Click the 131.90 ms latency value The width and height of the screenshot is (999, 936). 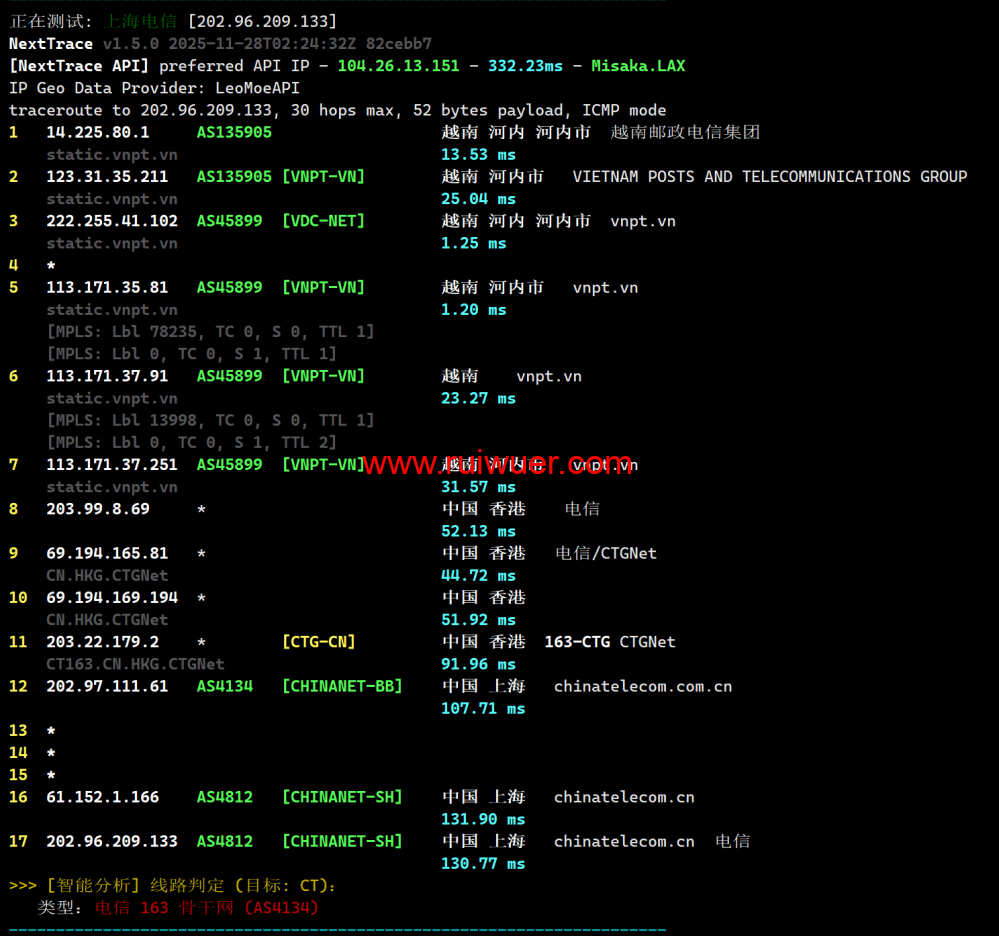click(483, 819)
